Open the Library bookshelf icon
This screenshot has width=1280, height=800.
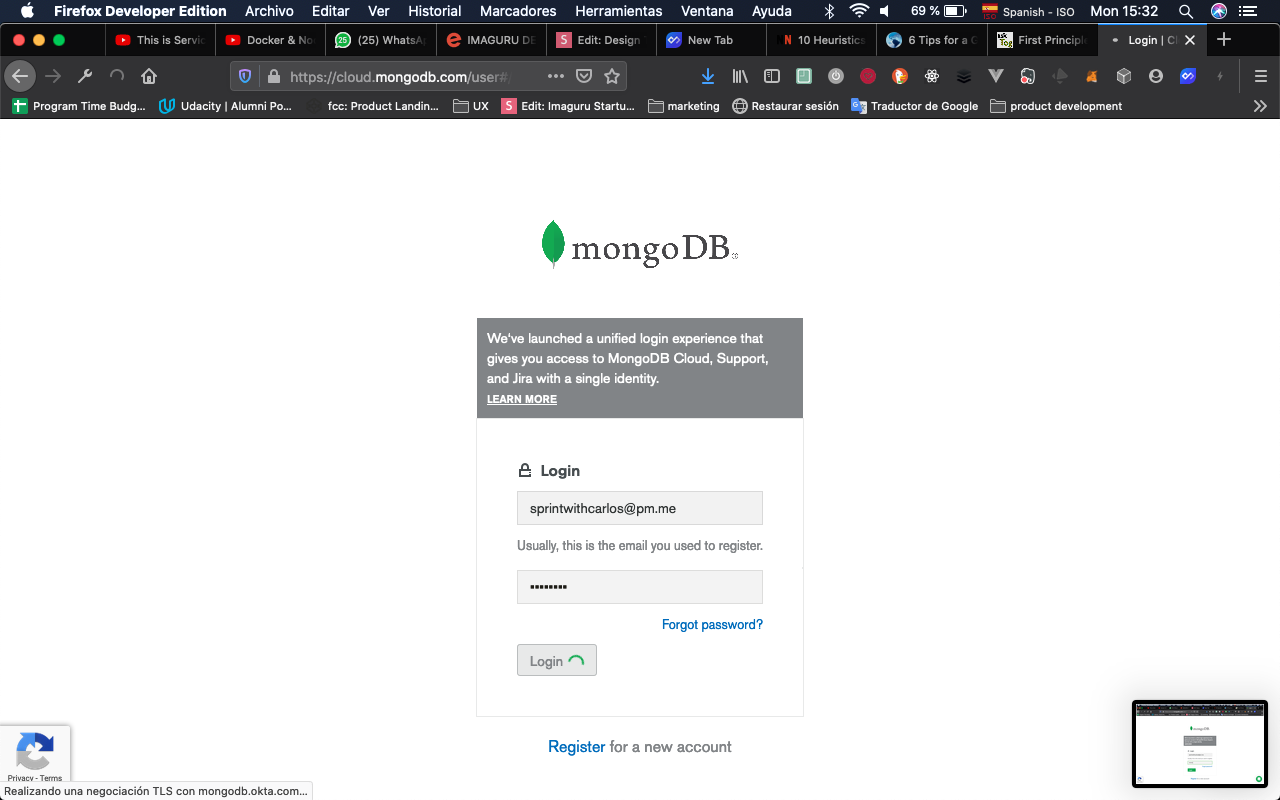(740, 76)
